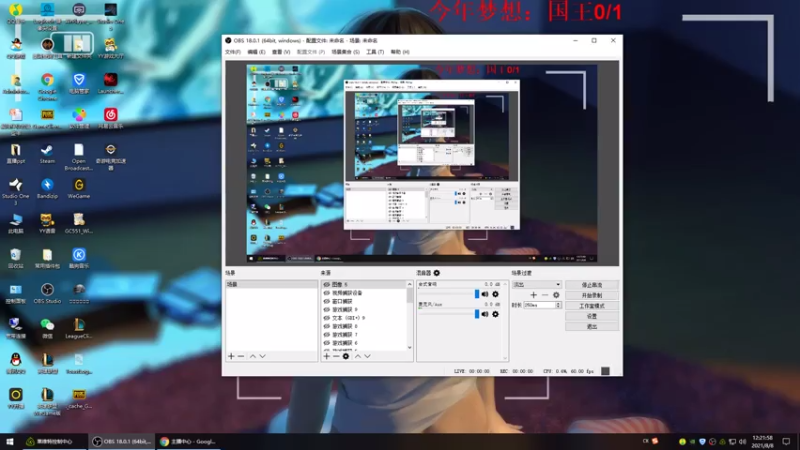The image size is (800, 450).
Task: Move the scene down with the Scenes down arrow
Action: (x=262, y=356)
